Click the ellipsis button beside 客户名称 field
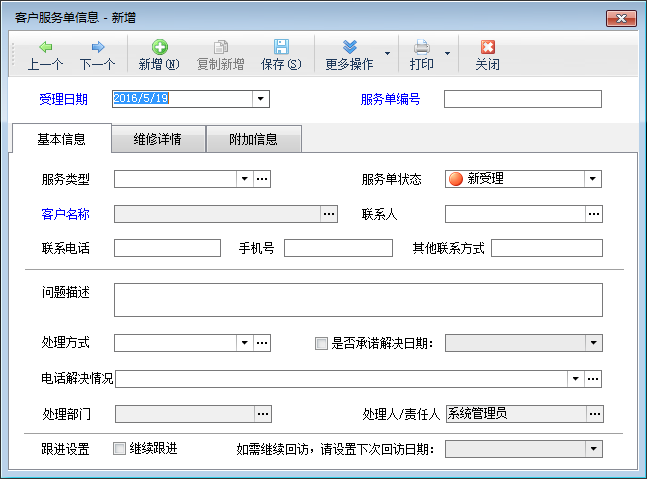 328,214
